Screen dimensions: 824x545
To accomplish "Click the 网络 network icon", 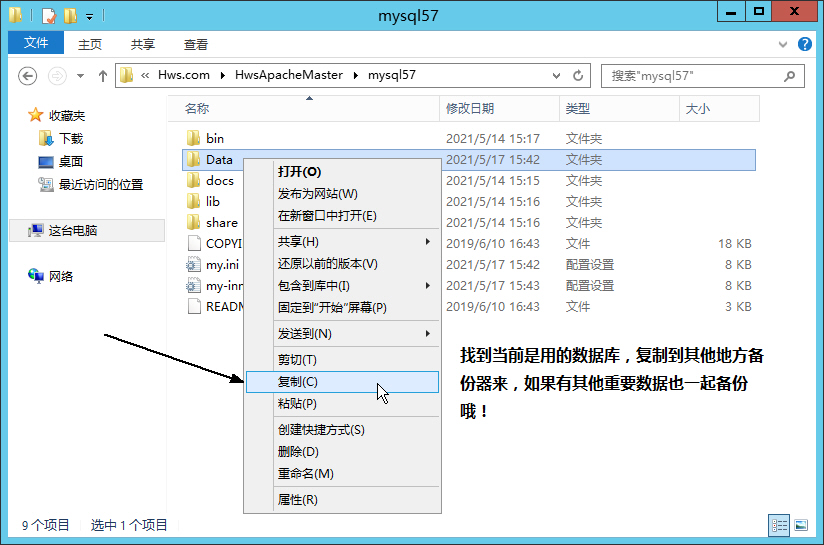I will pyautogui.click(x=36, y=276).
